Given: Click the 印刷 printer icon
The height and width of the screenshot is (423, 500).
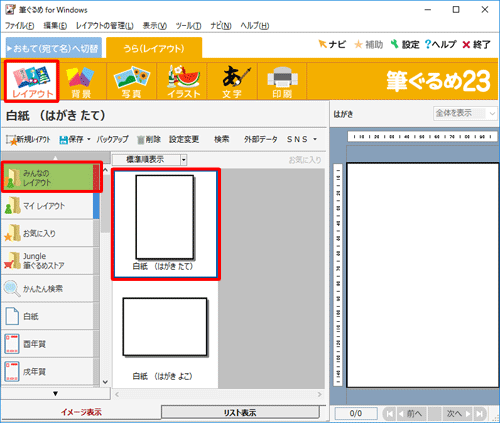Looking at the screenshot, I should 282,82.
